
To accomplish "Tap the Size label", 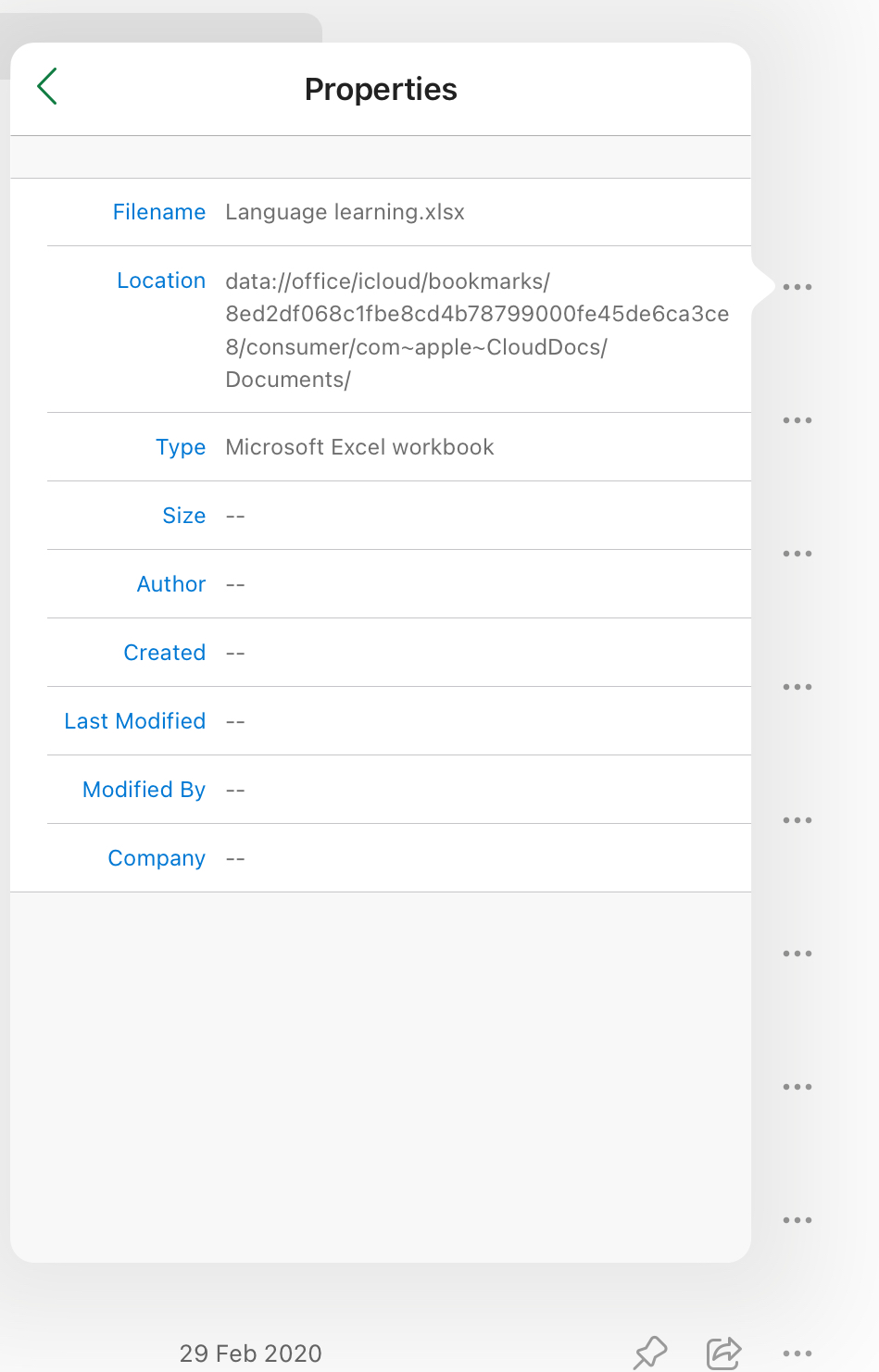I will coord(184,516).
